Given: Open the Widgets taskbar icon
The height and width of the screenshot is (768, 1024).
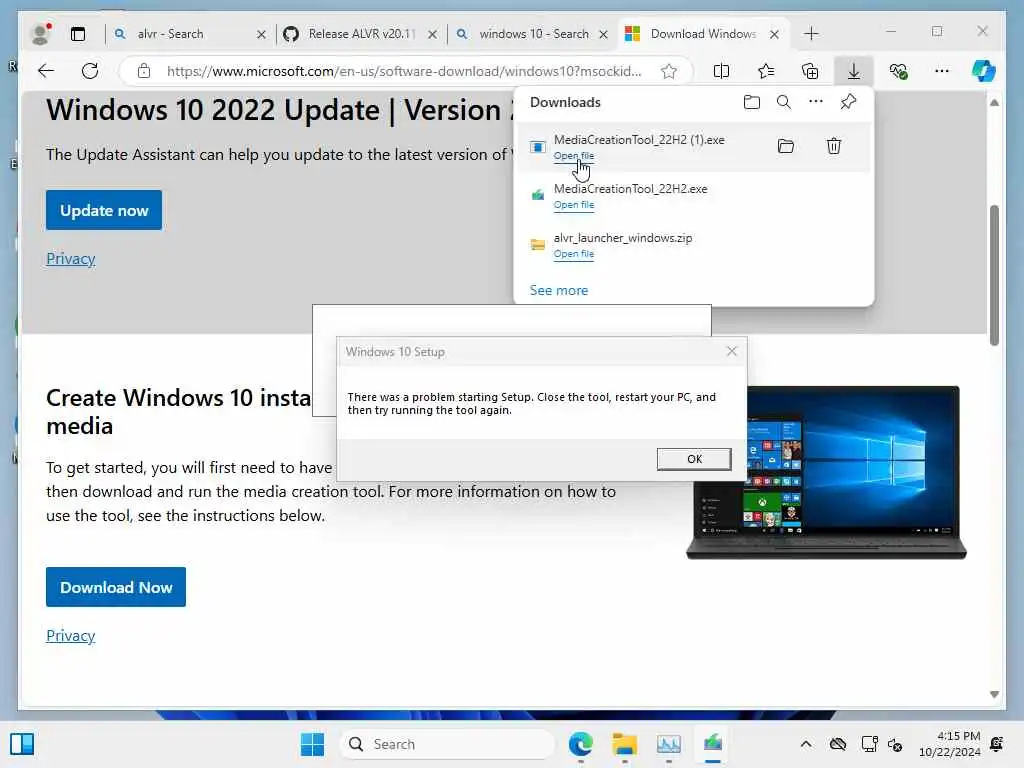Looking at the screenshot, I should click(22, 744).
